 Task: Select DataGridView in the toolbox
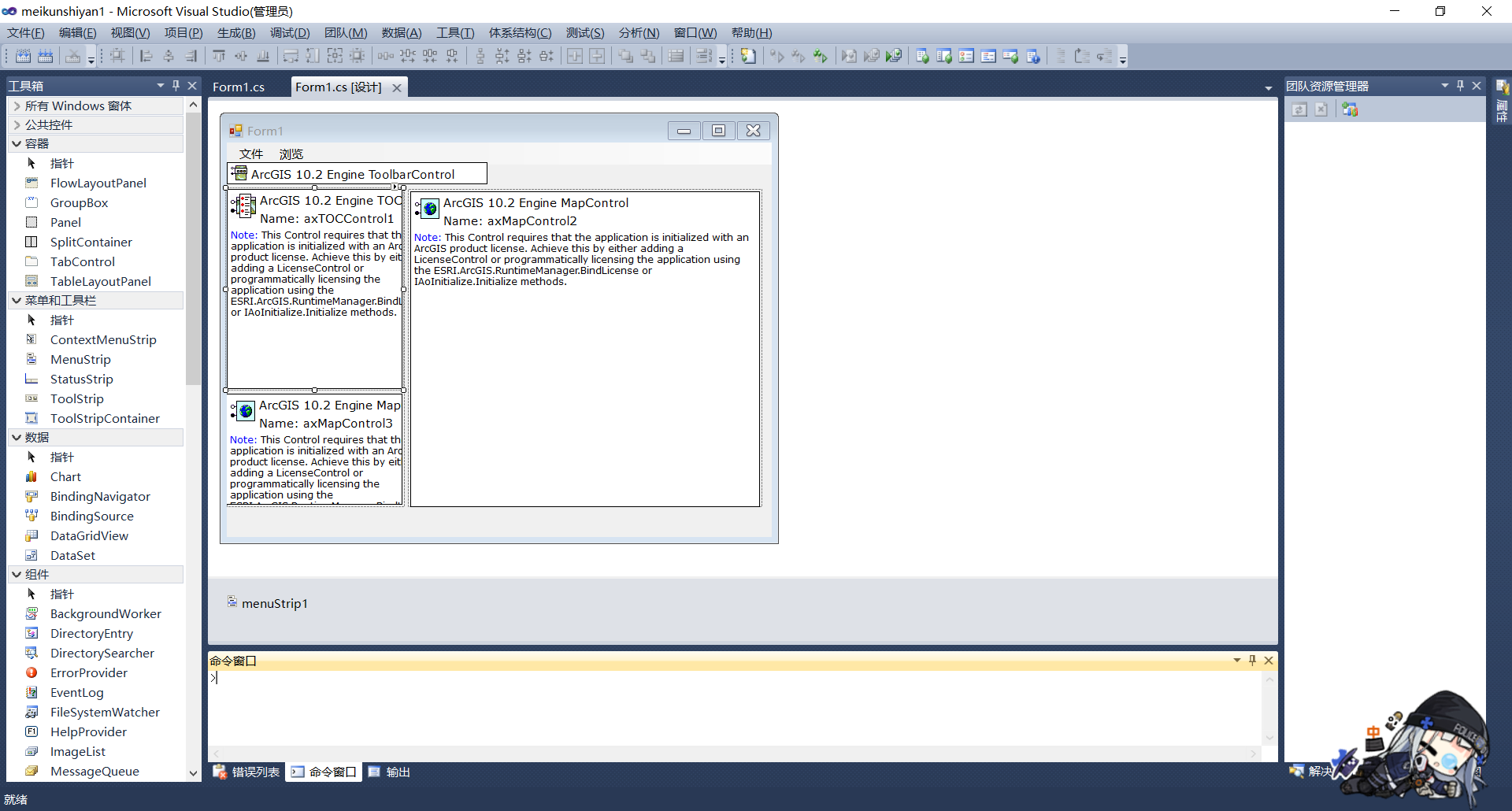[x=89, y=535]
